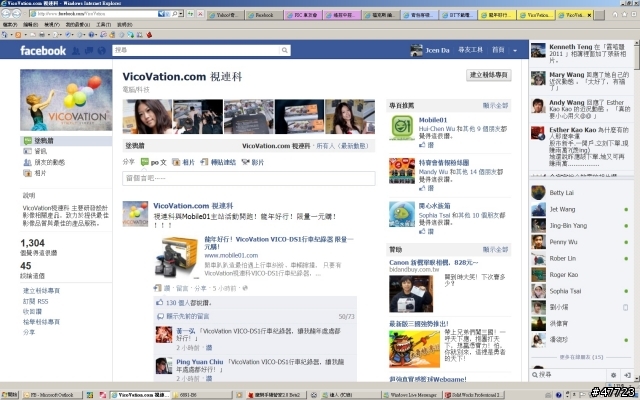Collapse chat sidebar with arrow icon

pyautogui.click(x=627, y=375)
